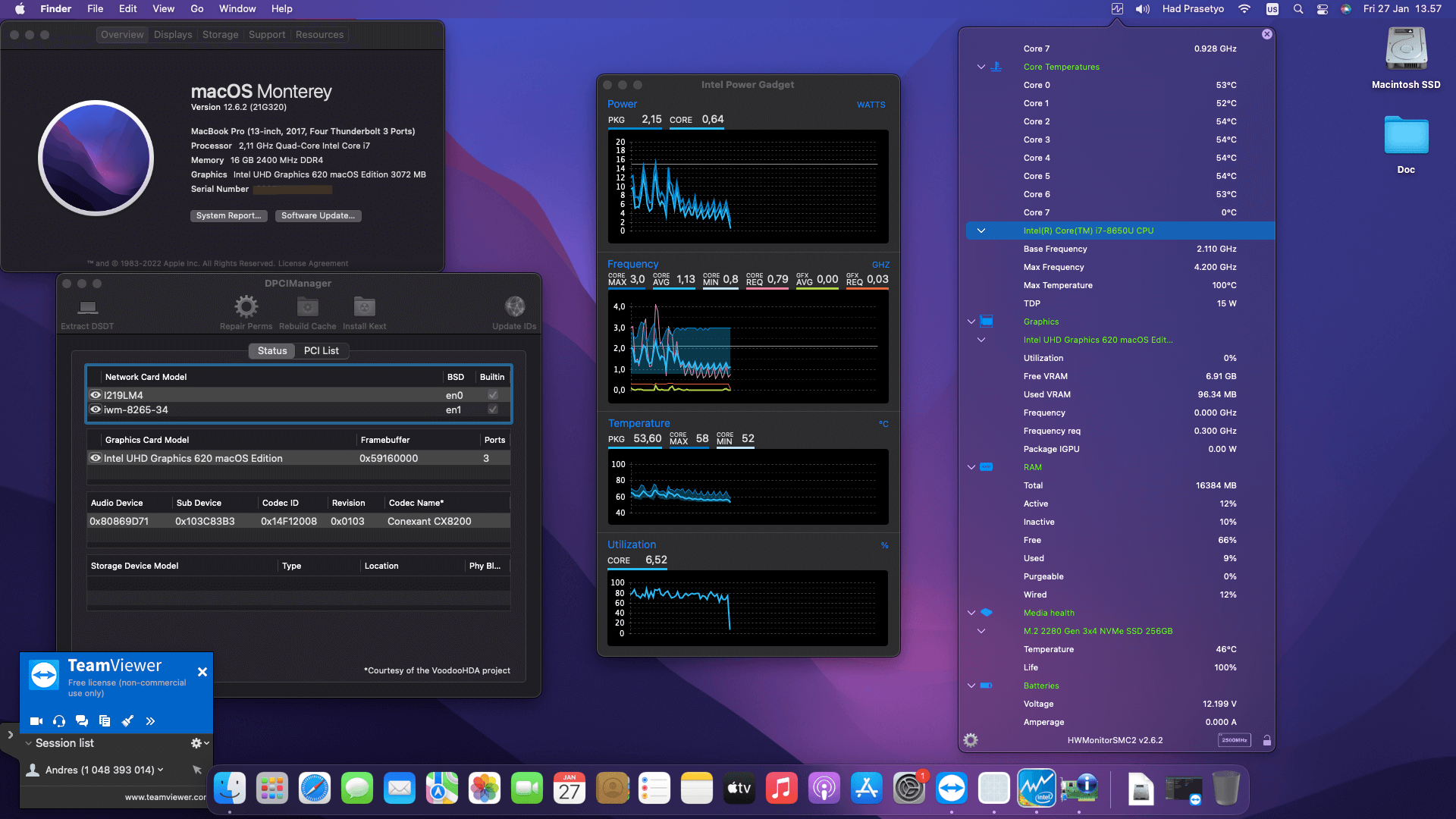Show more TeamViewer tools double-arrow
Screen dimensions: 1456x819
[150, 721]
